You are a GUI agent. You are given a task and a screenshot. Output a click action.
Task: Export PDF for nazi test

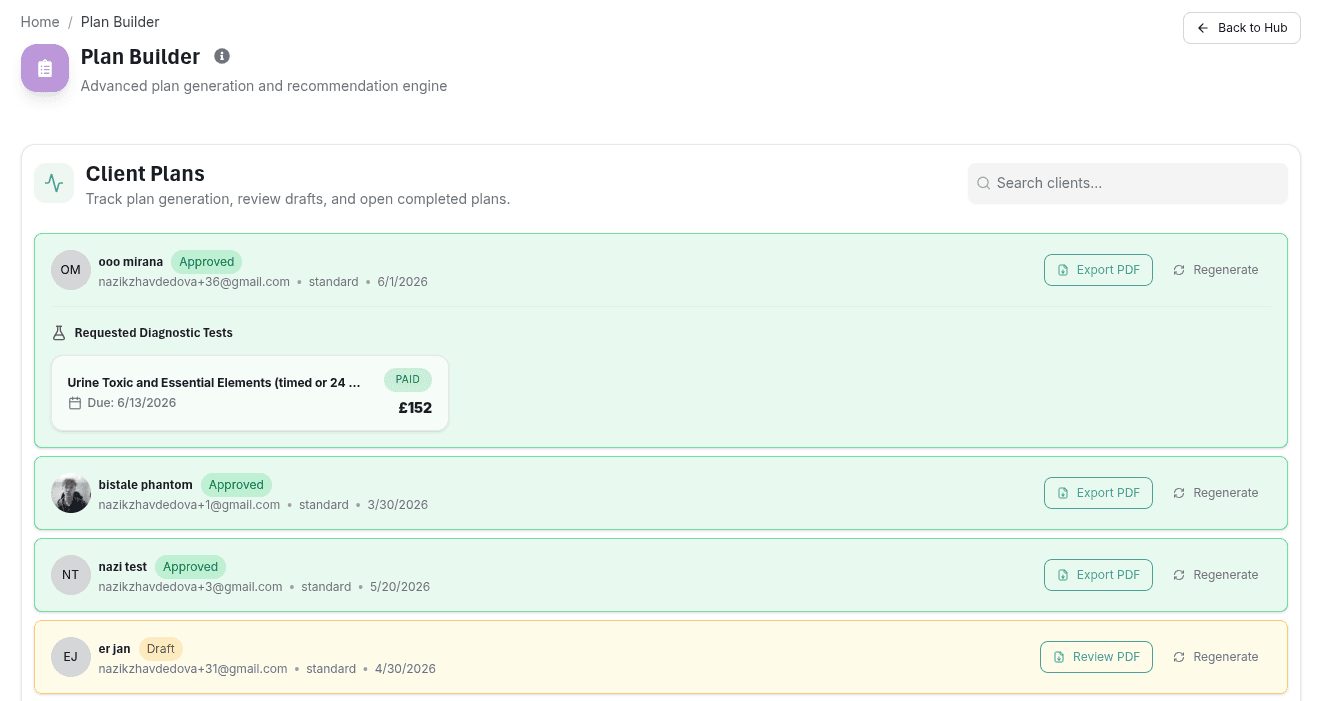[1098, 575]
